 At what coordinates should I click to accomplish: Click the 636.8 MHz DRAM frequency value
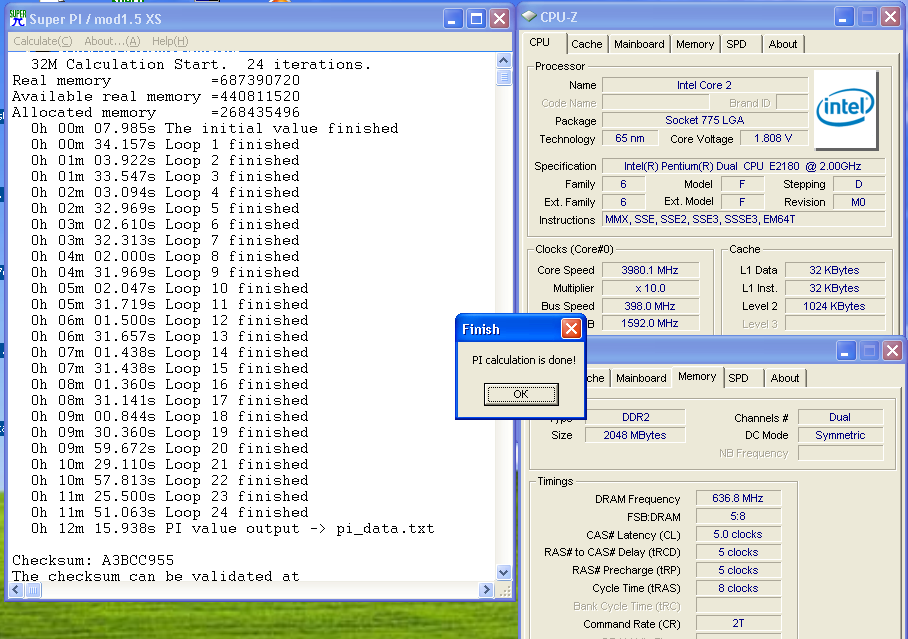[x=738, y=498]
